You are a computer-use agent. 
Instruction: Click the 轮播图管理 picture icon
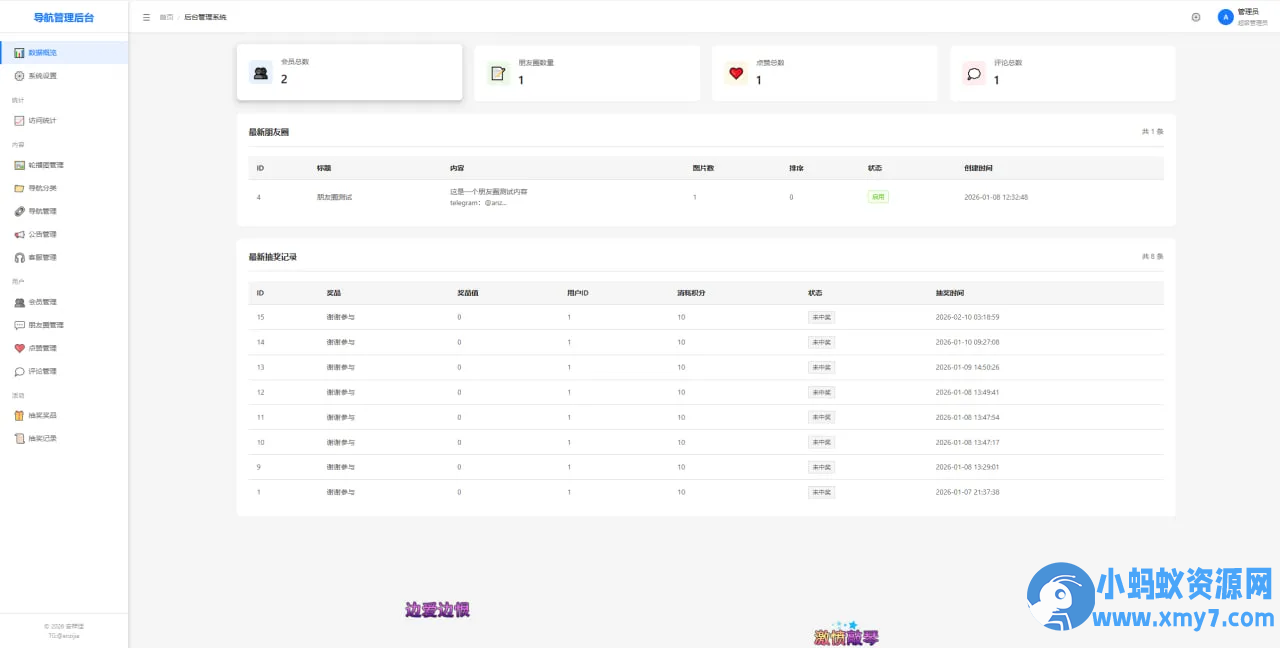[x=19, y=165]
